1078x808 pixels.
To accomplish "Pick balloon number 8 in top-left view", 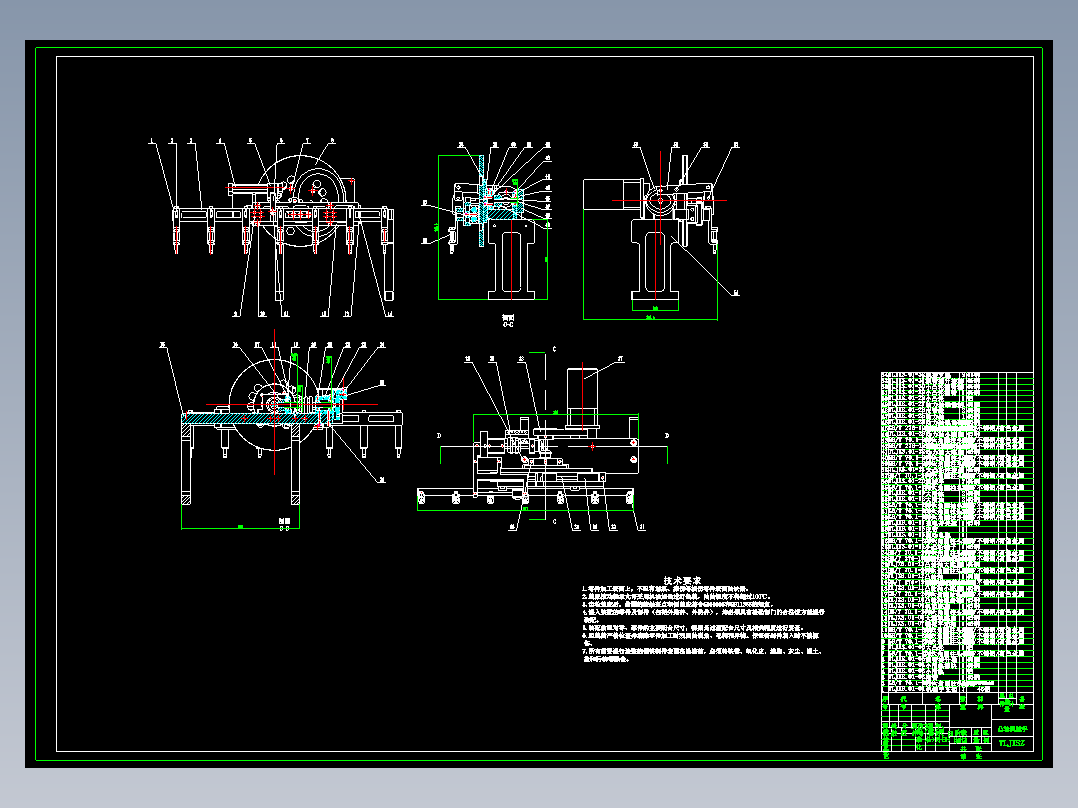I will tap(332, 141).
